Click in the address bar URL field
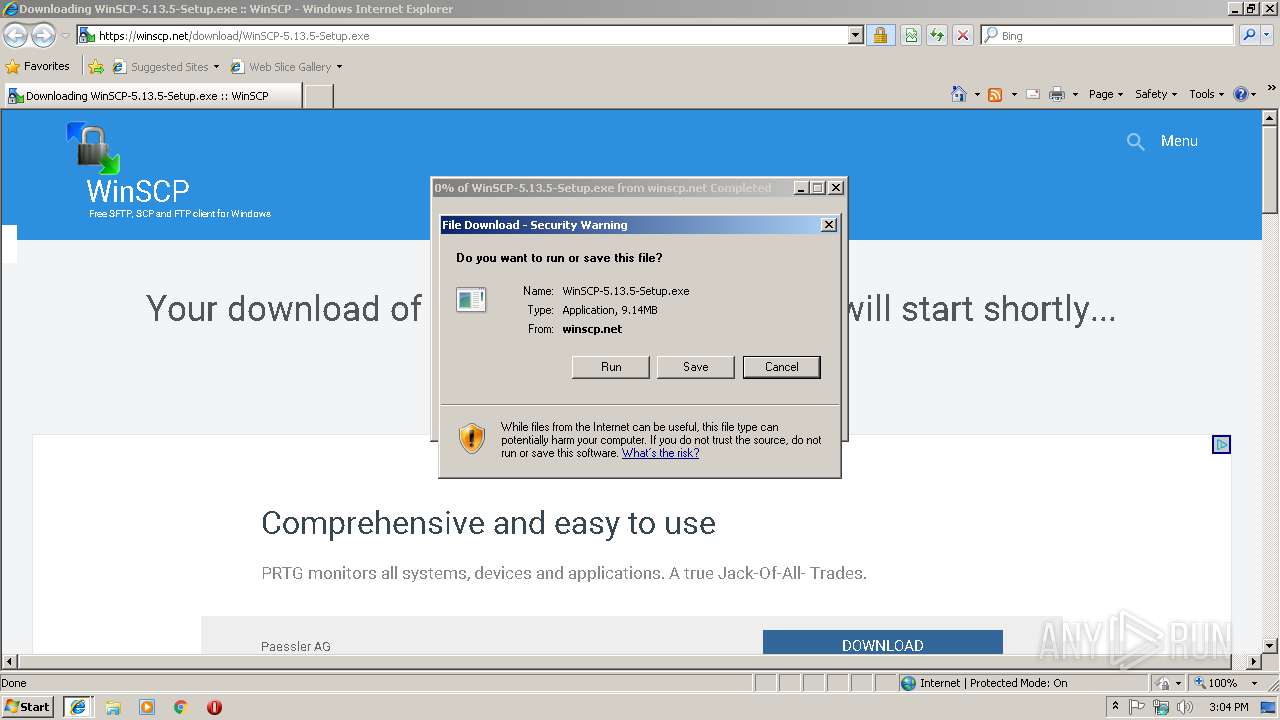This screenshot has height=720, width=1280. (470, 35)
